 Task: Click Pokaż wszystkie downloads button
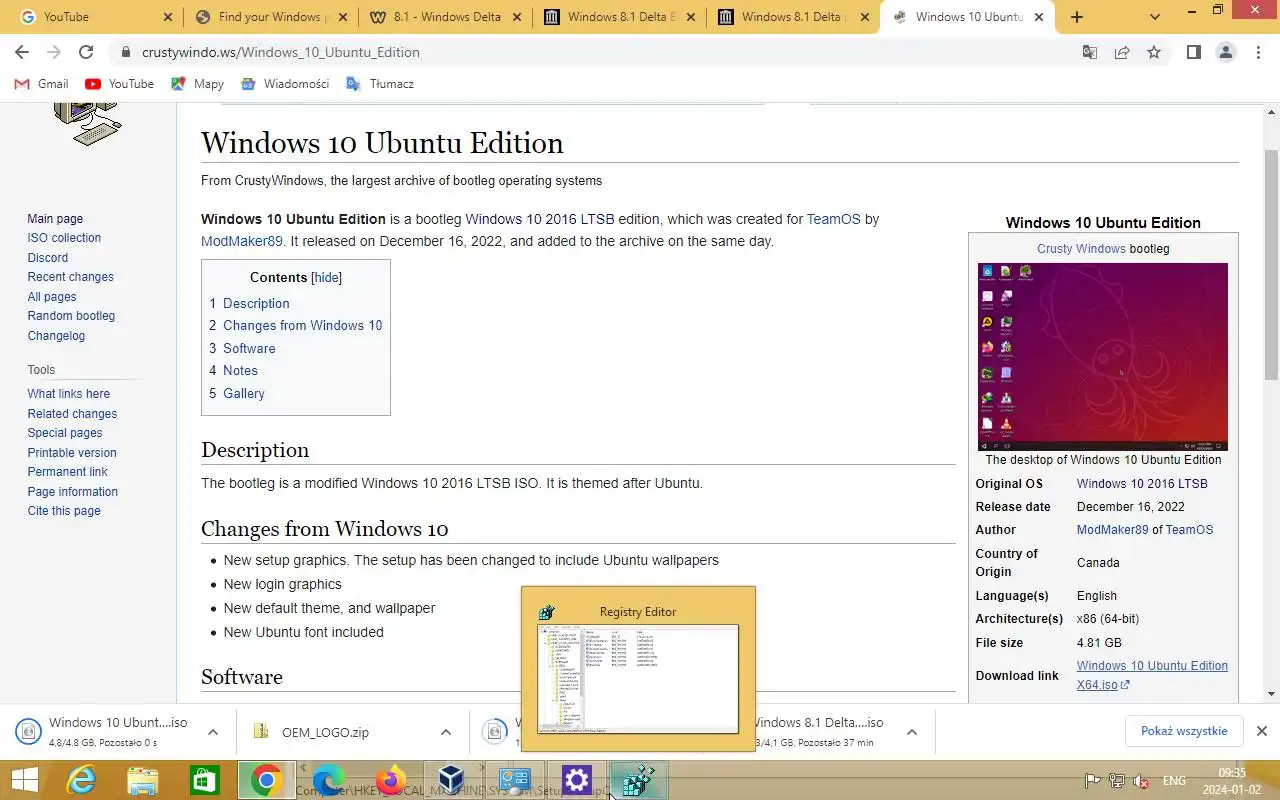pyautogui.click(x=1184, y=731)
